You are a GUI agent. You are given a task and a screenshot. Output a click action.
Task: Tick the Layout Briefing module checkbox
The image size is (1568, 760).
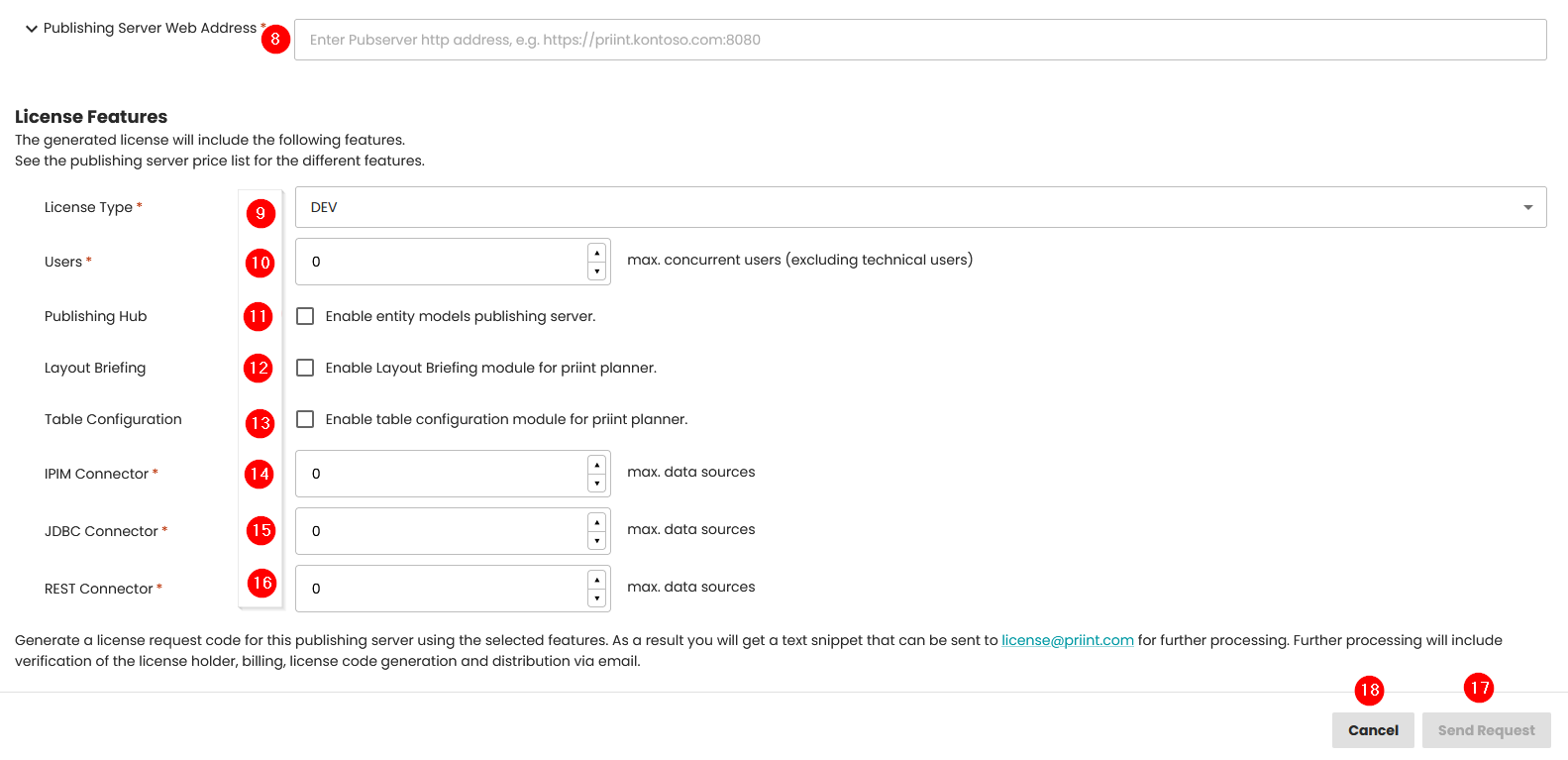click(x=305, y=368)
